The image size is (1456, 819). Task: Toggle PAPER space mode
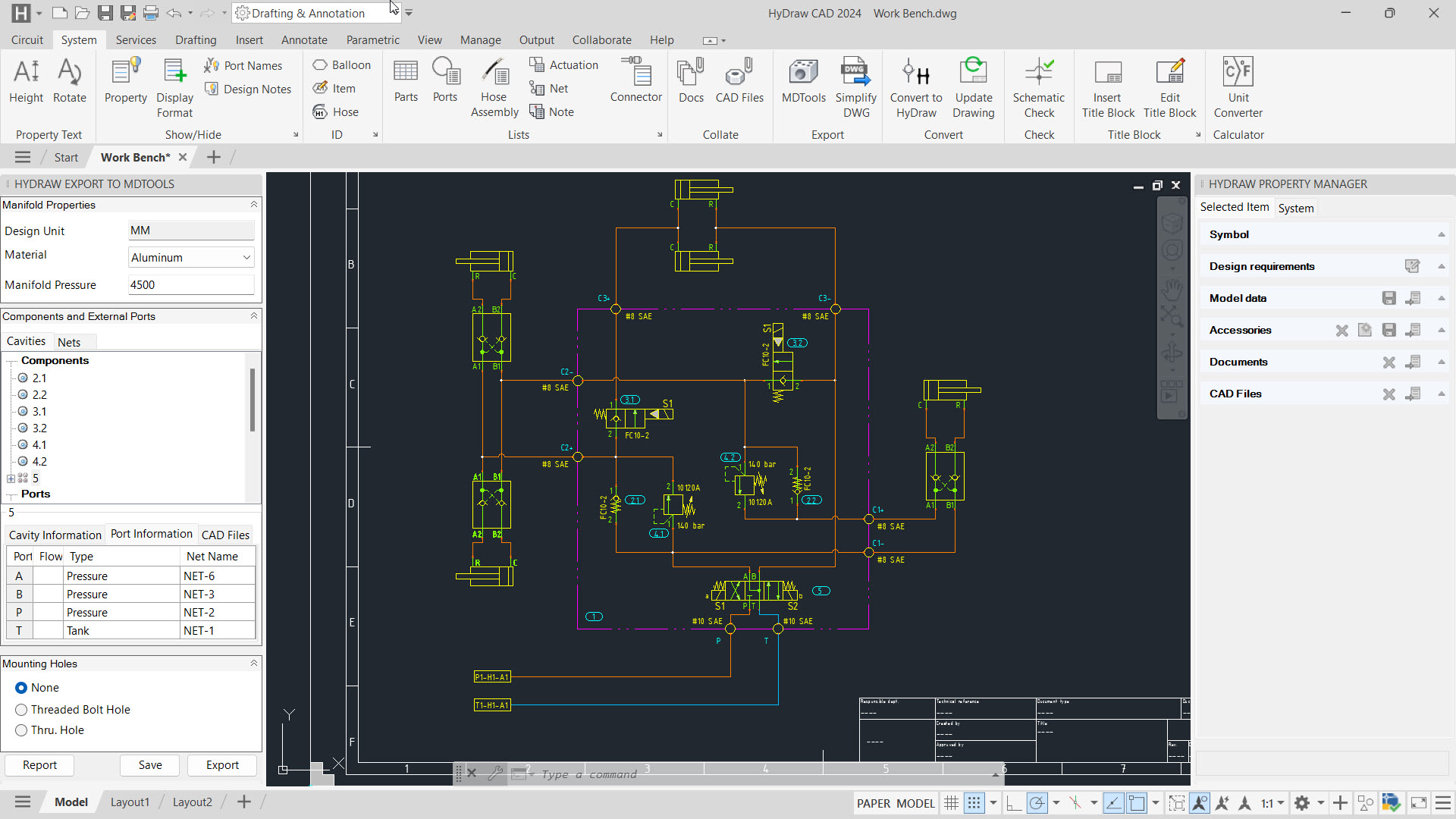[x=874, y=804]
